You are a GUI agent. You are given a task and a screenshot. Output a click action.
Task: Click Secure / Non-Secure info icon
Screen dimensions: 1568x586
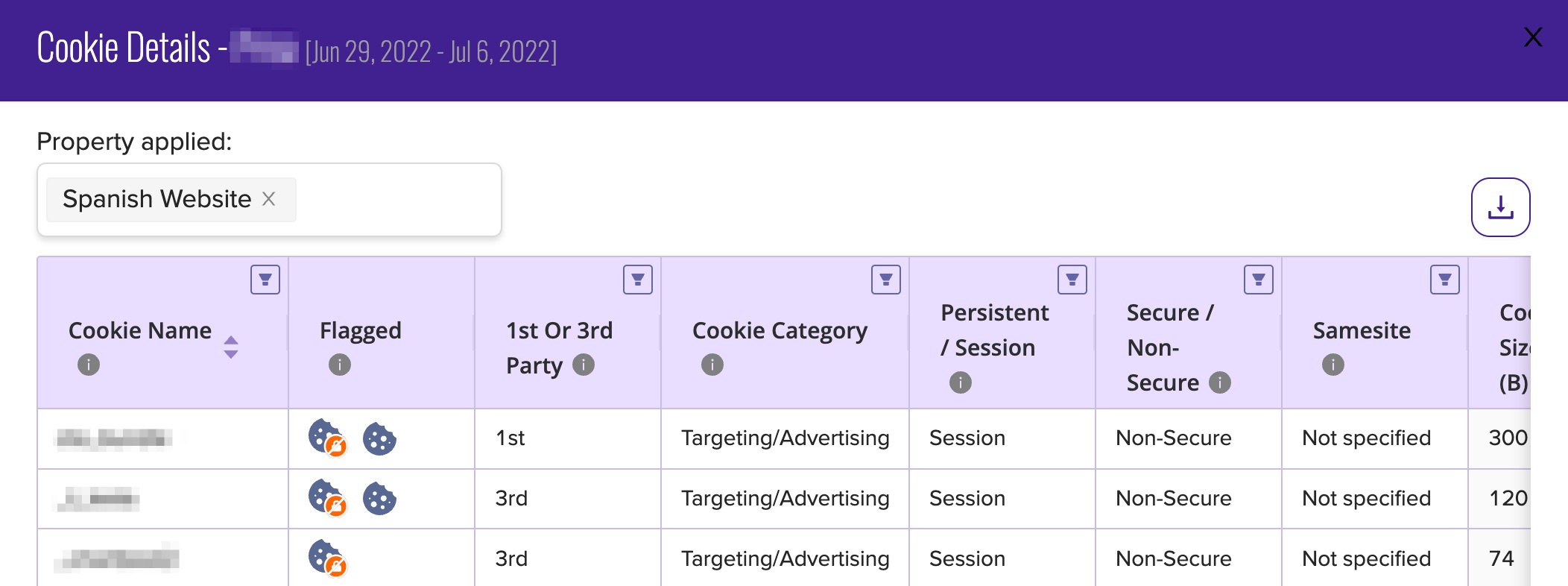tap(1220, 382)
